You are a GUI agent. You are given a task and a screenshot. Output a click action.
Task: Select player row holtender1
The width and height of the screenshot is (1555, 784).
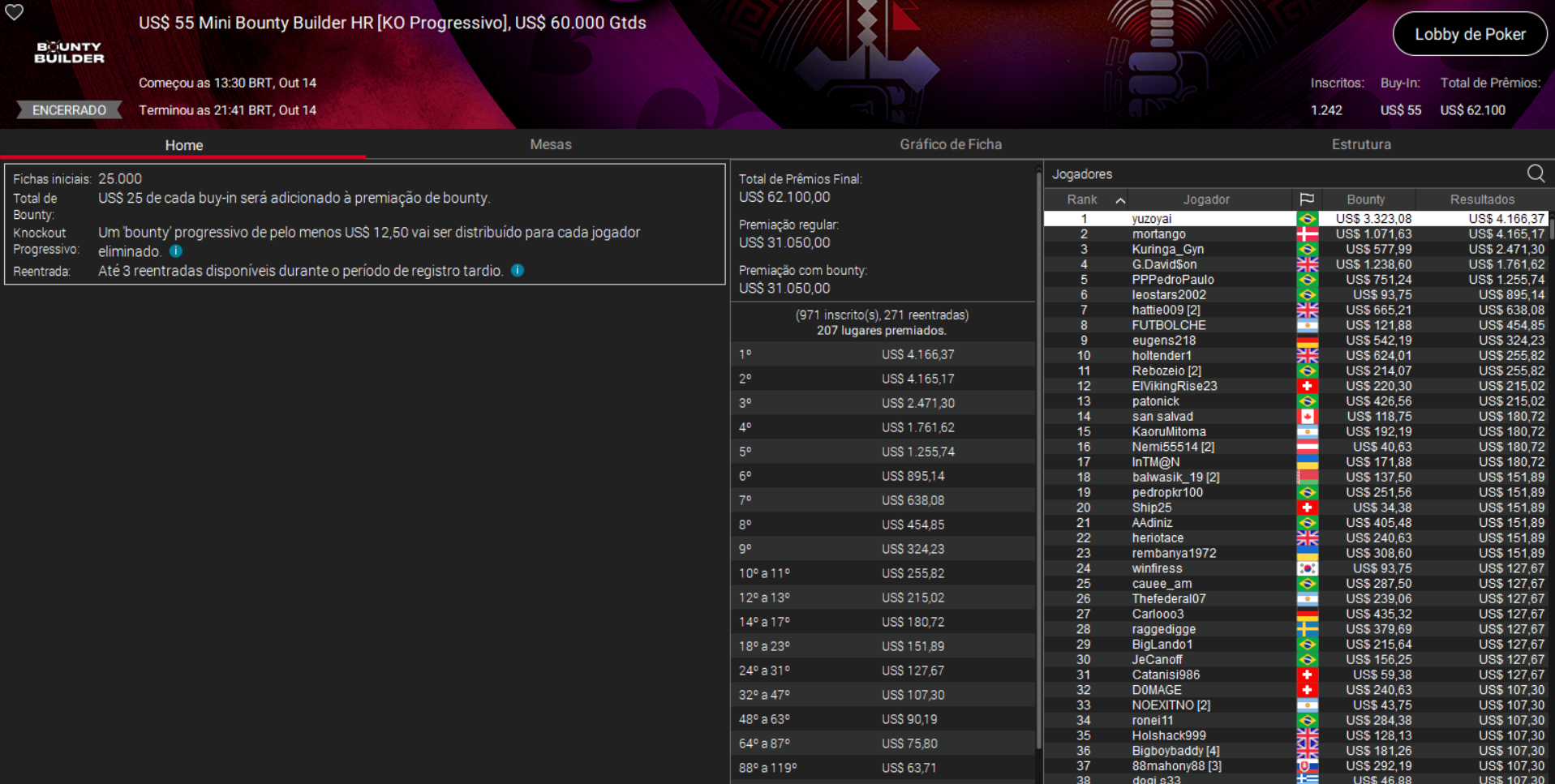[1295, 356]
